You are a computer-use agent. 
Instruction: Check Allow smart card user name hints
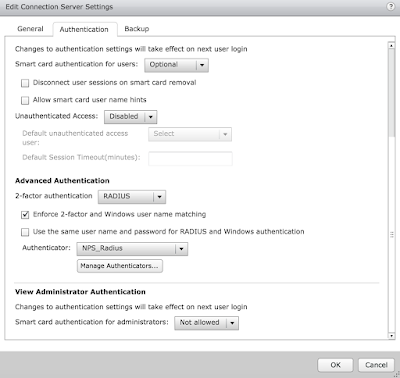point(25,100)
